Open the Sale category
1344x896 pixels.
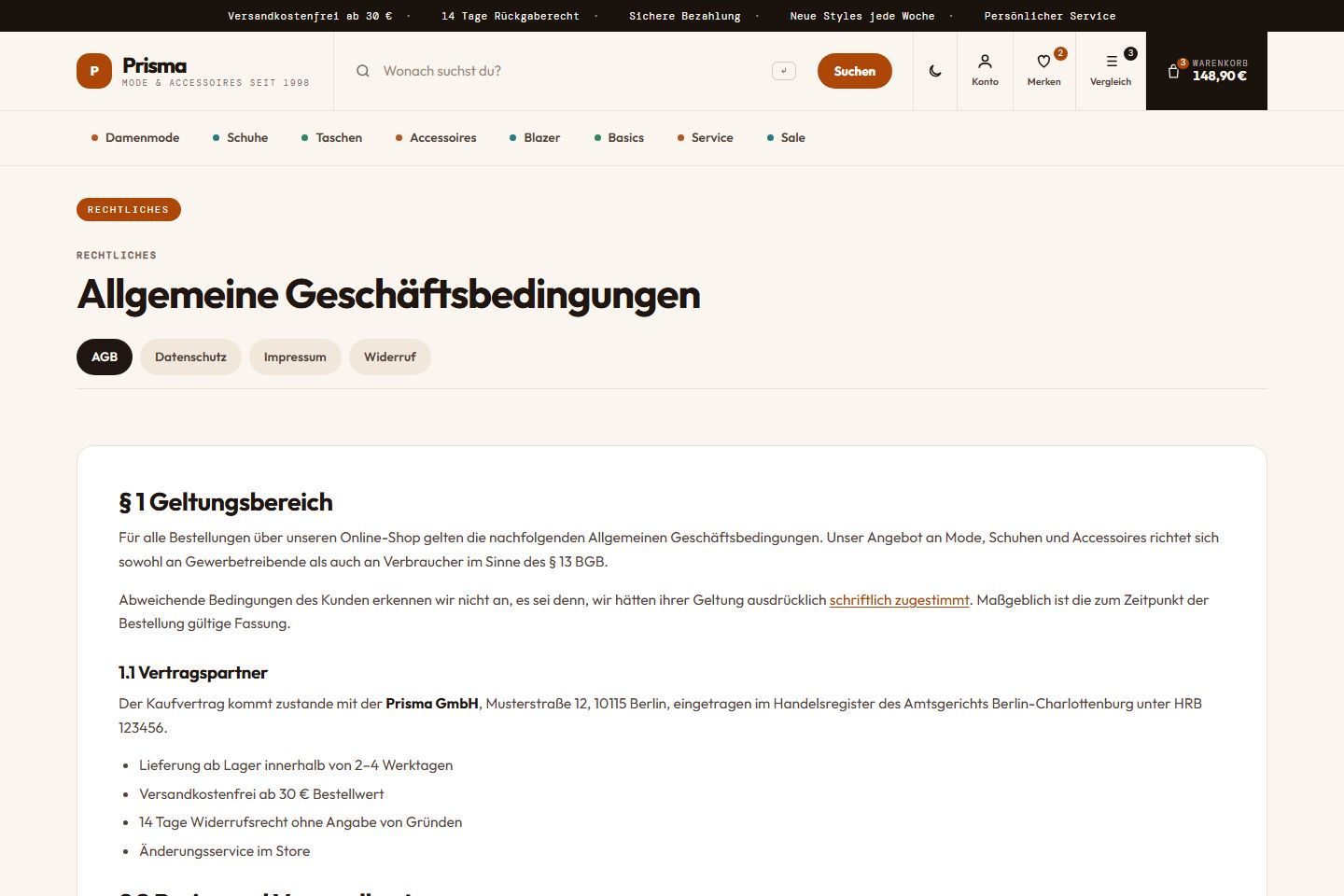(786, 138)
